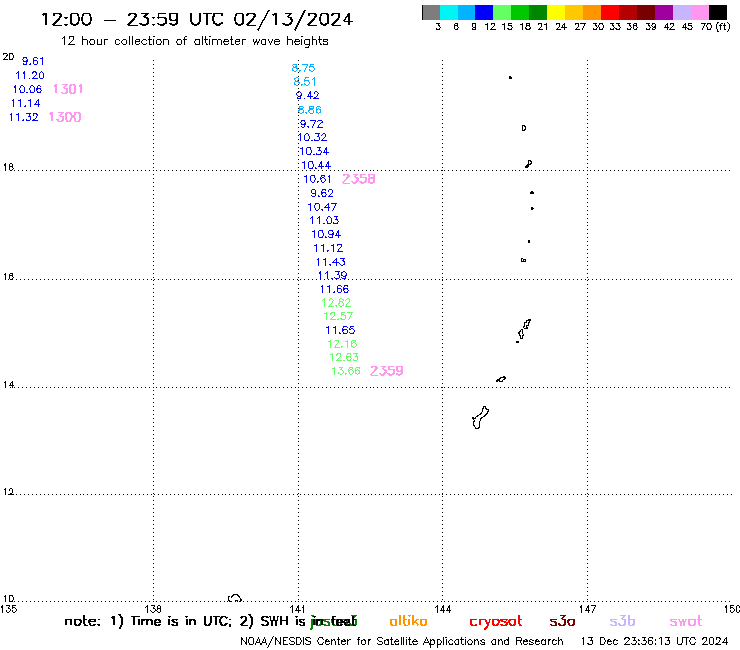Screen dimensions: 740x650
Task: Click the 'altika' satellite legend label
Action: (x=408, y=621)
